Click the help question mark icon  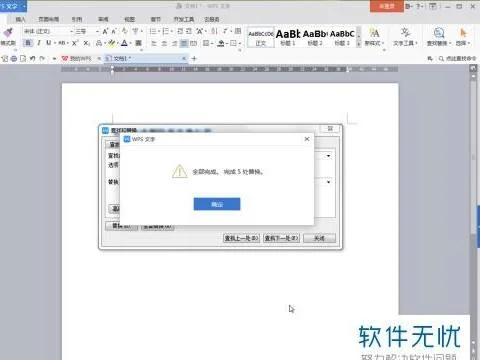(418, 6)
